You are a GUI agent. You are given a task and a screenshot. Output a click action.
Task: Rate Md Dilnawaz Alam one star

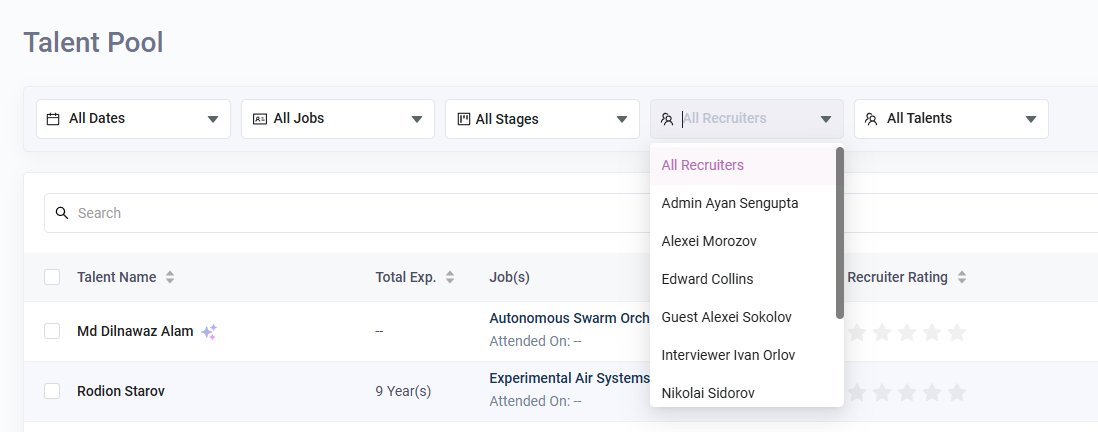pos(857,333)
